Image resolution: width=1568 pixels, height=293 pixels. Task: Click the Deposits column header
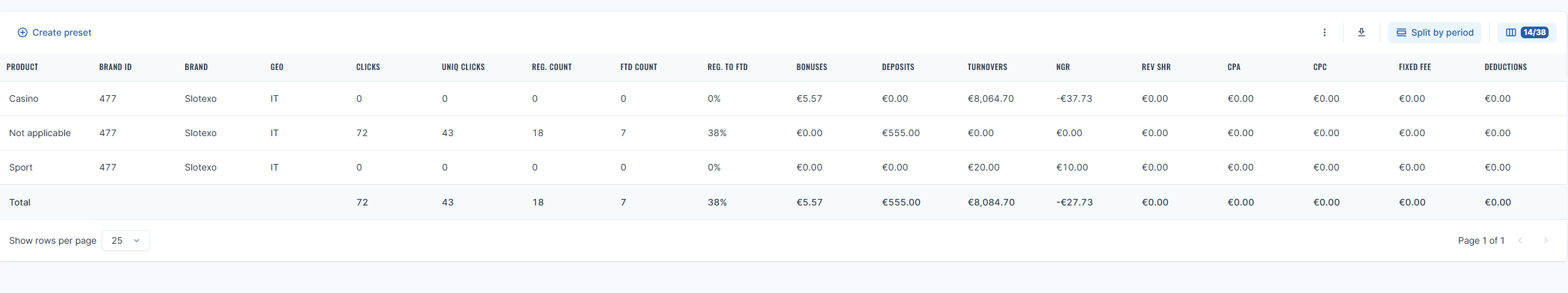898,67
